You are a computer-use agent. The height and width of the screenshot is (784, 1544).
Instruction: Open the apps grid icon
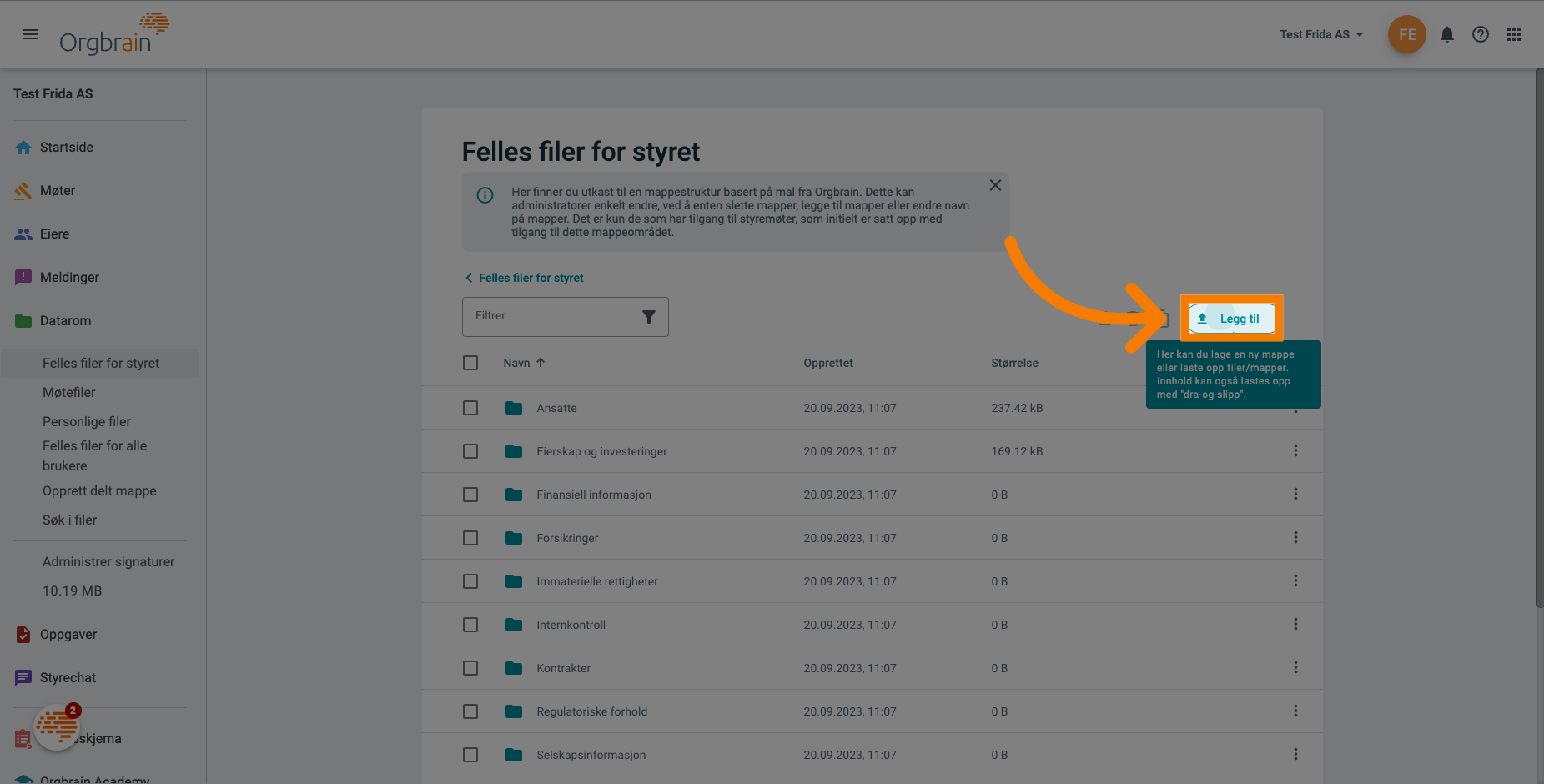coord(1514,34)
